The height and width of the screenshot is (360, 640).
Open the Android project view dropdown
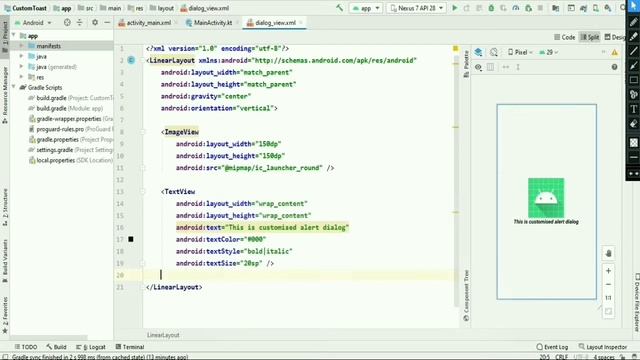[x=33, y=23]
